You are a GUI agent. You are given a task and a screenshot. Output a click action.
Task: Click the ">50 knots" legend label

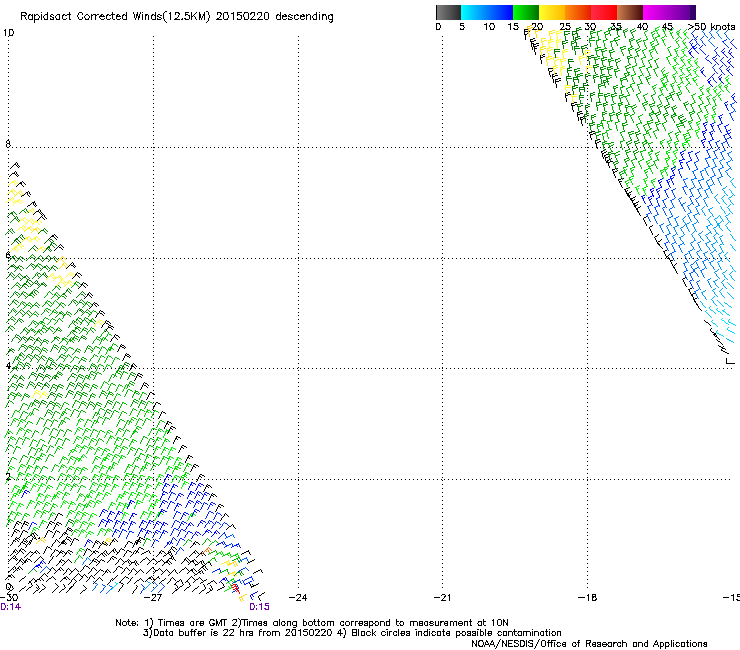coord(712,27)
